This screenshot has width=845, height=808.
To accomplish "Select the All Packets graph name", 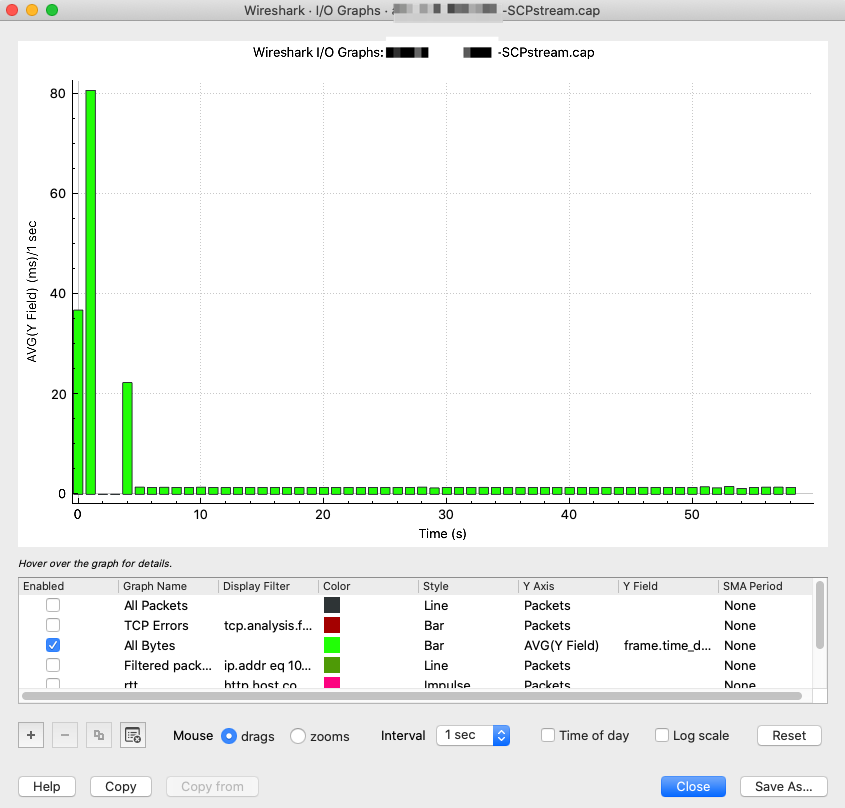I will 156,605.
